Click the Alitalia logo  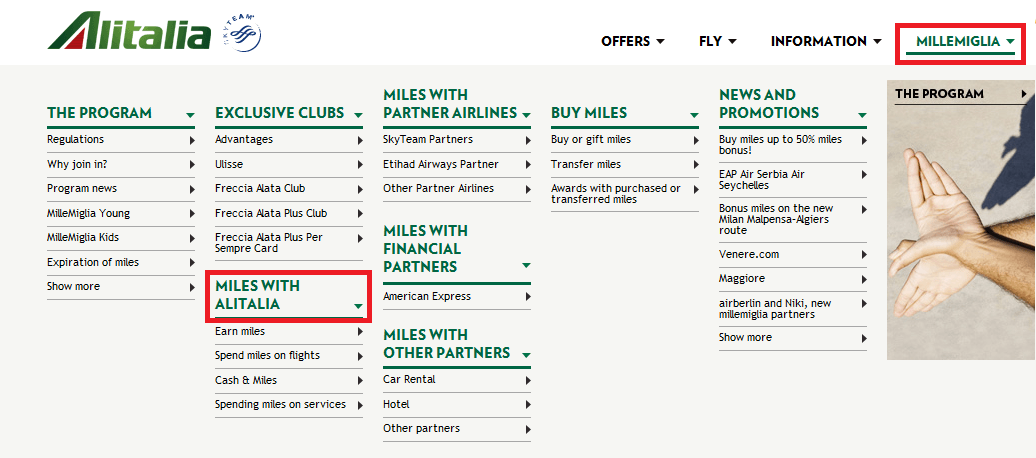click(129, 31)
